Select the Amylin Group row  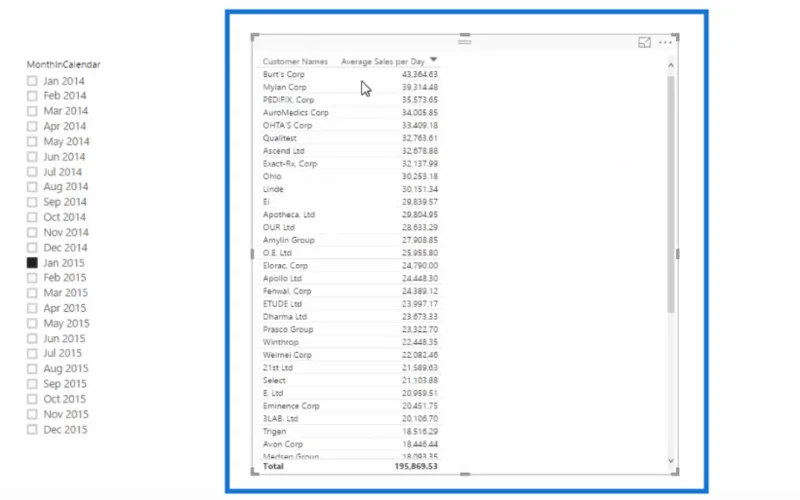tap(350, 240)
